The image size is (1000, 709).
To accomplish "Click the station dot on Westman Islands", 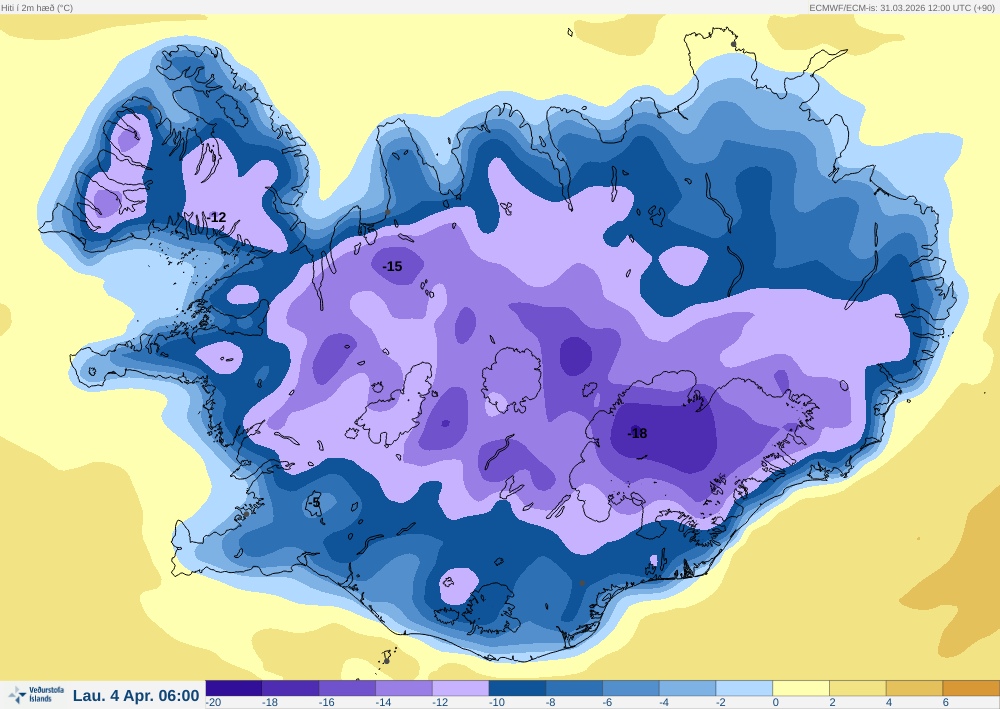I will [386, 661].
